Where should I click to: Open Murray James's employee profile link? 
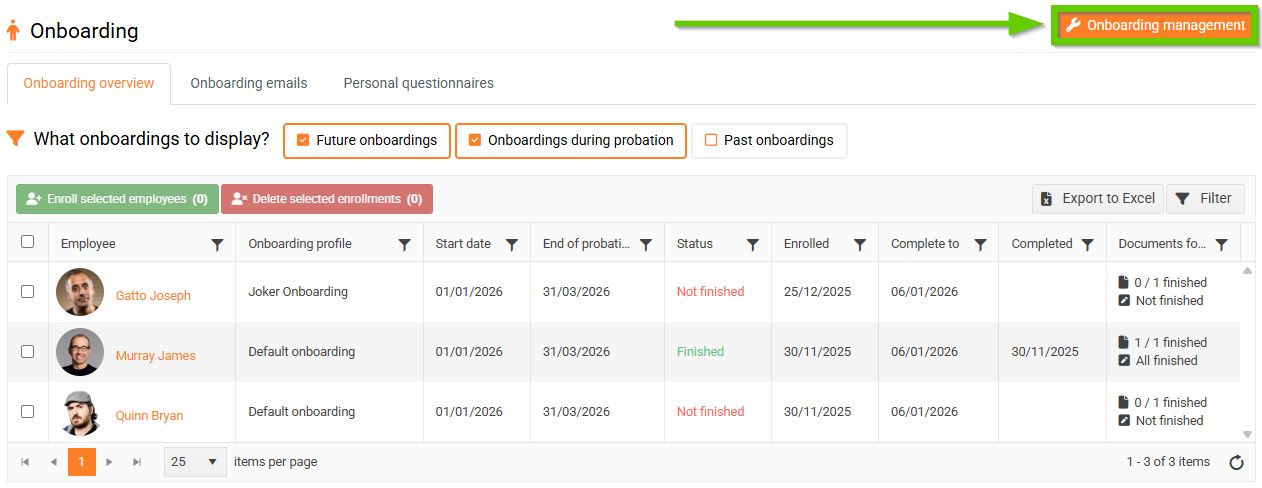click(x=155, y=355)
